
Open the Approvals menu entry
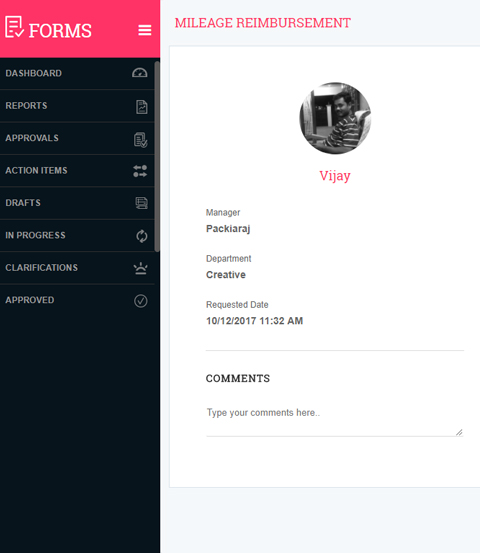click(x=77, y=138)
